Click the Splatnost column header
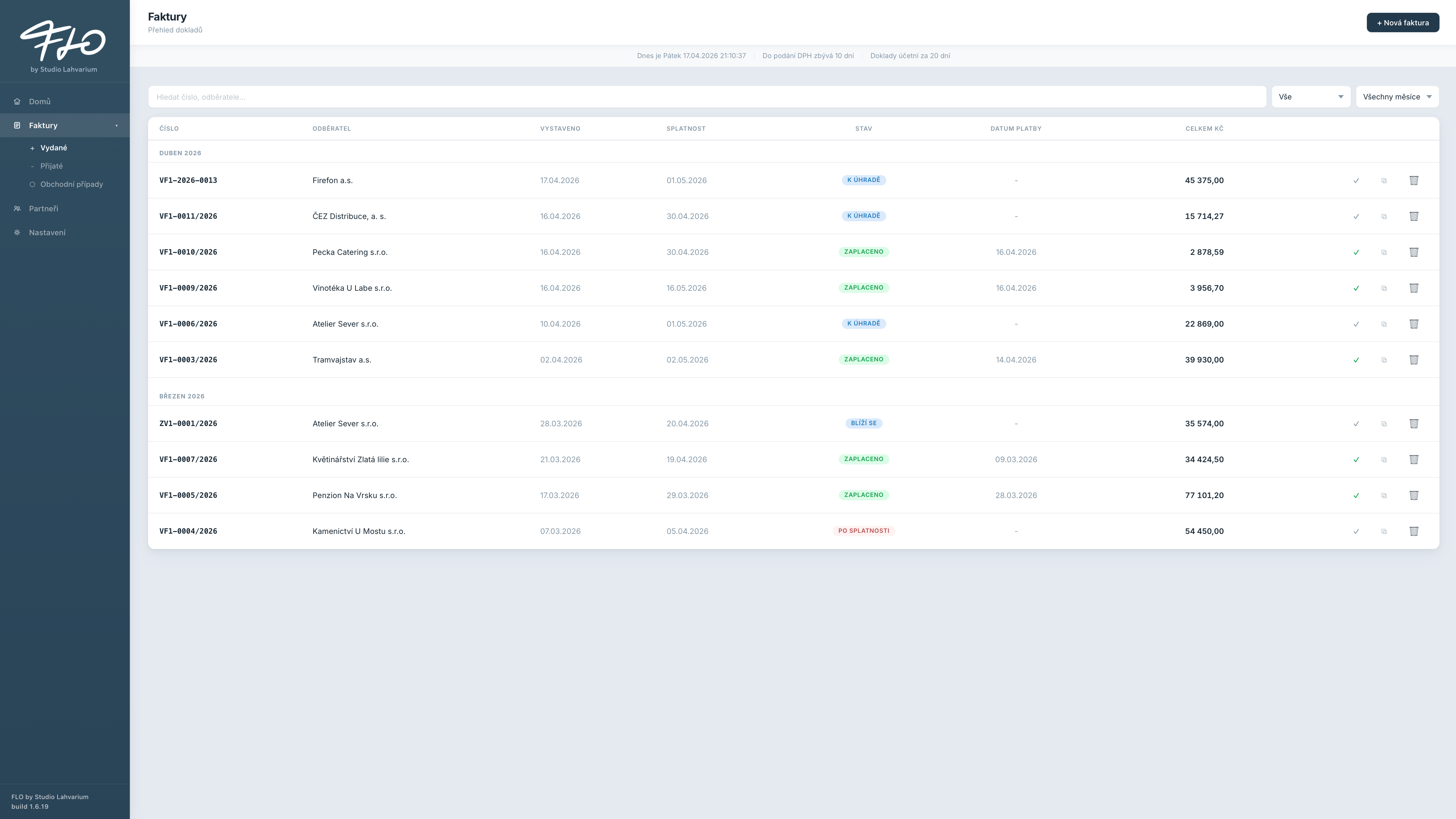The width and height of the screenshot is (1456, 819). (x=686, y=128)
